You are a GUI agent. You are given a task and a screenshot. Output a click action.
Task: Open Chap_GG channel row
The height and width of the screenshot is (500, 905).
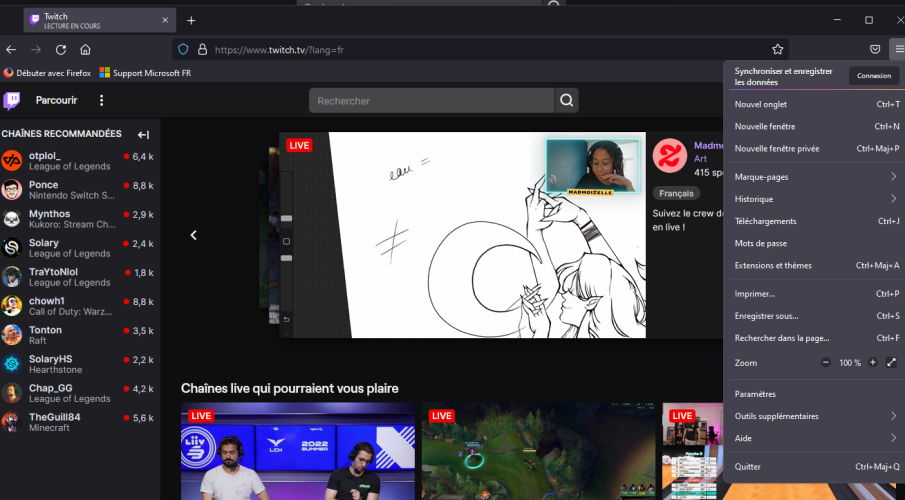pos(80,393)
